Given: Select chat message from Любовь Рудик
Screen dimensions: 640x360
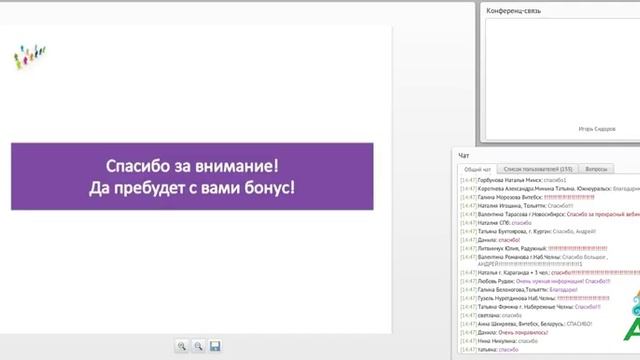Looking at the screenshot, I should pos(535,281).
